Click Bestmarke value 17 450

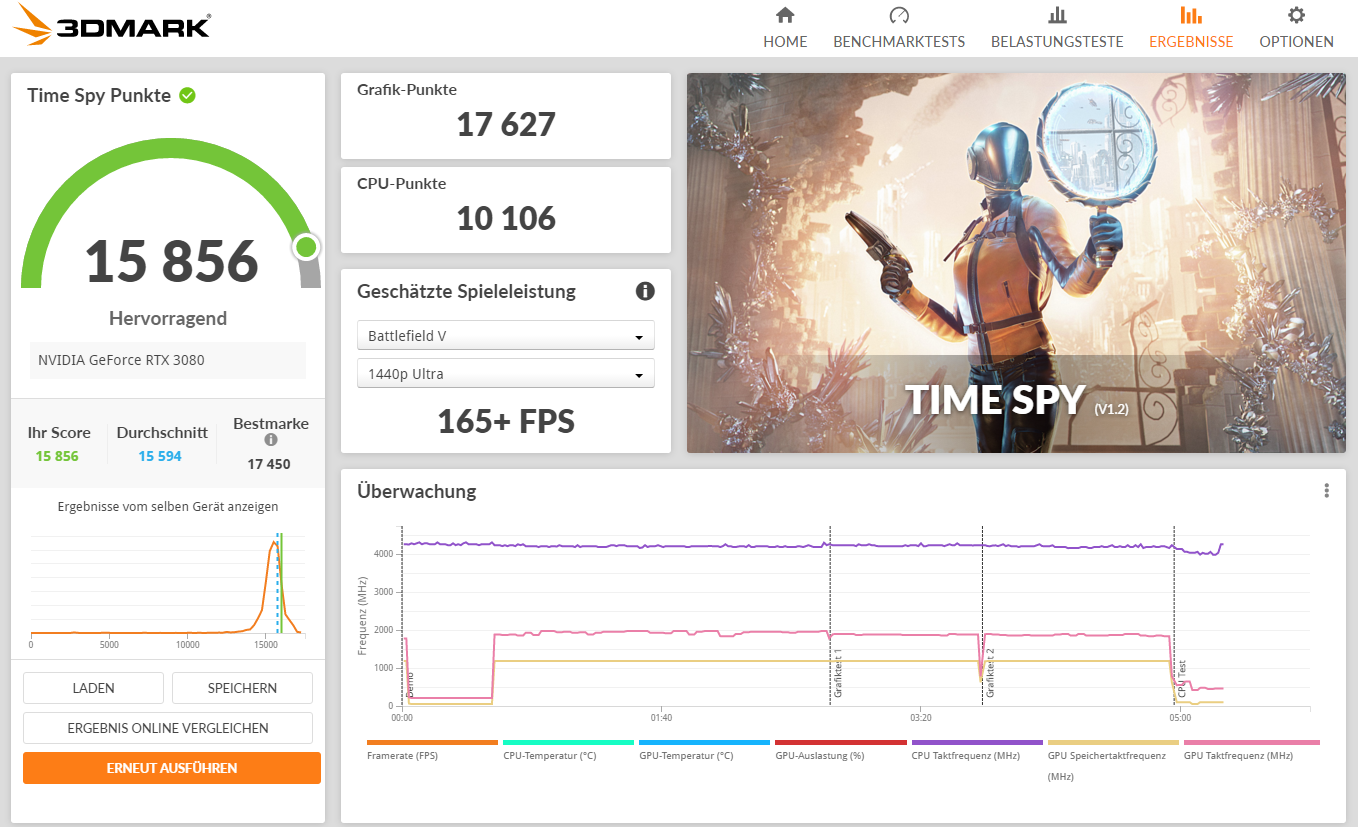coord(270,464)
